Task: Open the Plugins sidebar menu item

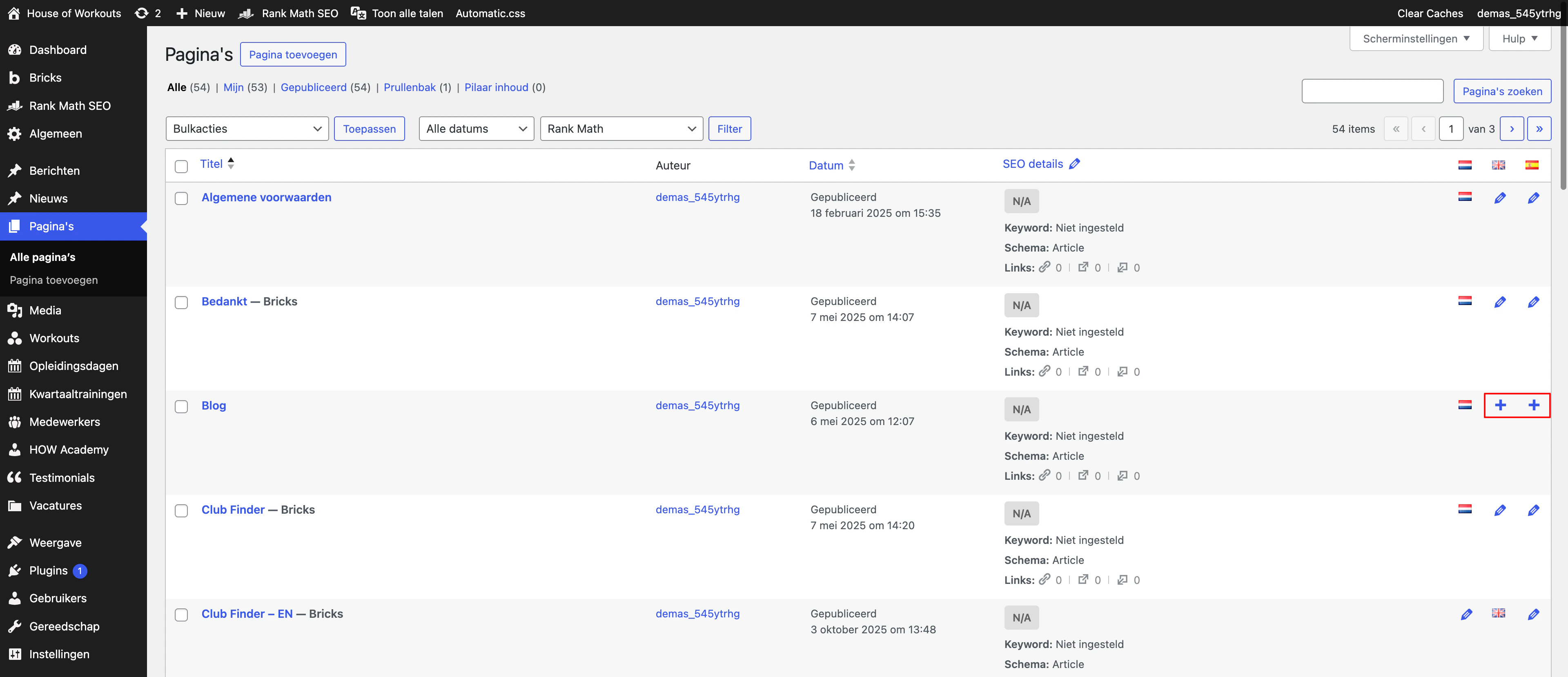Action: click(48, 570)
